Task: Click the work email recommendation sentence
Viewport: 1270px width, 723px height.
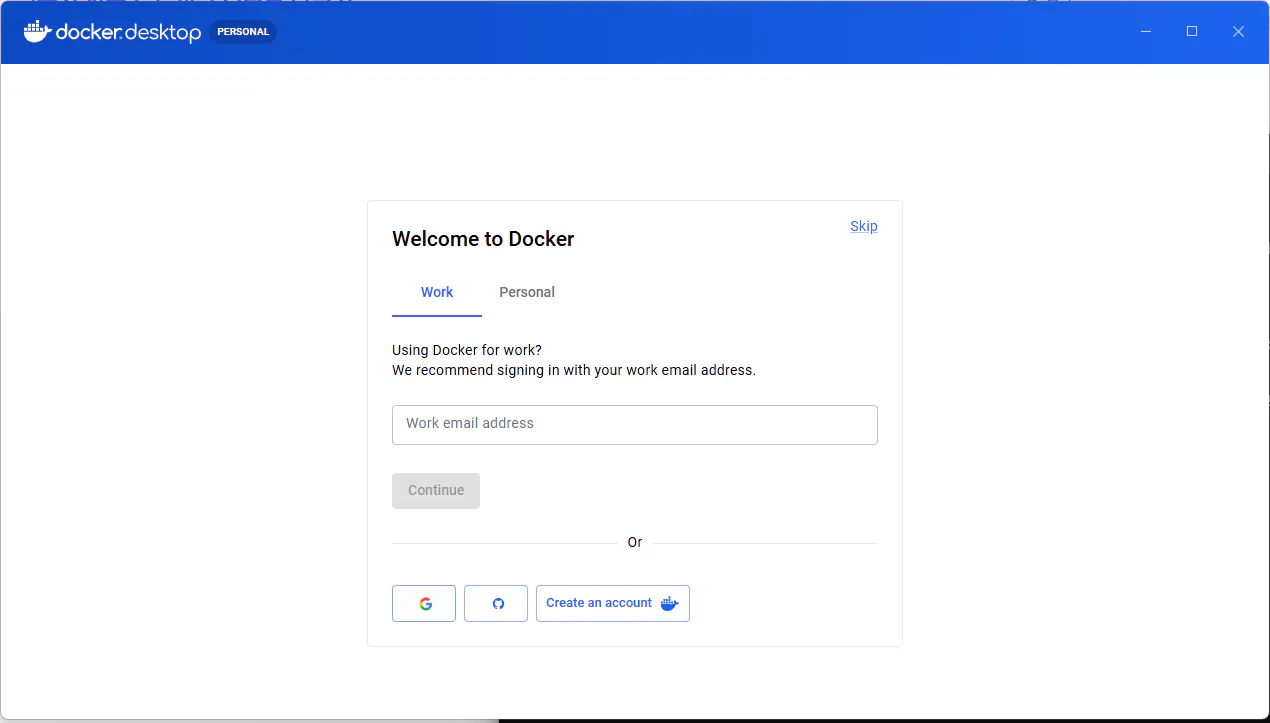Action: coord(574,370)
